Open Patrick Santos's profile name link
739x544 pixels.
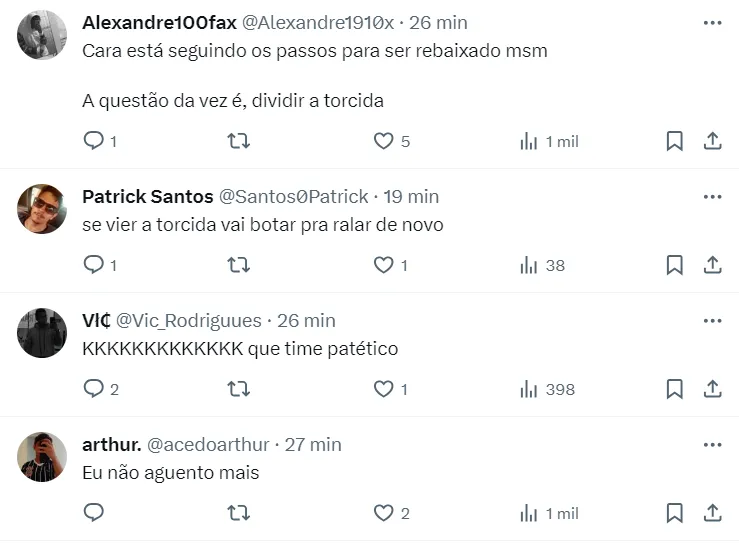[147, 196]
